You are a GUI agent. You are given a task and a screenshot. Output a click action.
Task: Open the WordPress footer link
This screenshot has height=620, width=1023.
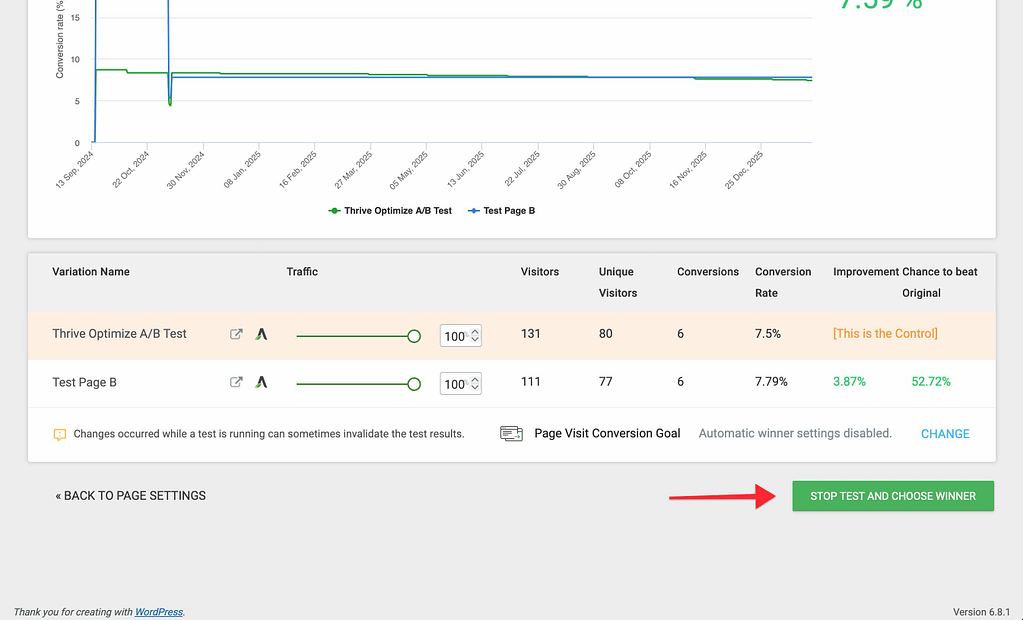pos(159,612)
